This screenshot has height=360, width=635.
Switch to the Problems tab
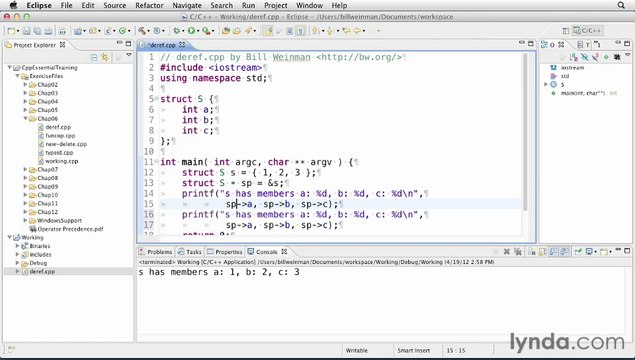tap(156, 252)
